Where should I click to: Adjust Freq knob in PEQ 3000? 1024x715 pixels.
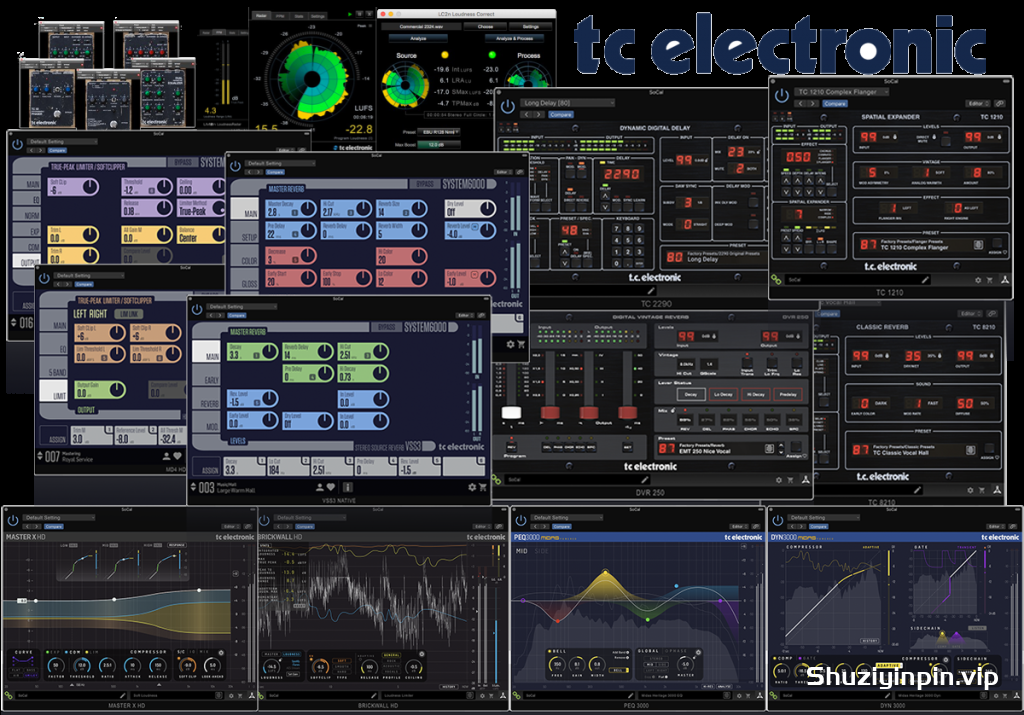(x=557, y=665)
